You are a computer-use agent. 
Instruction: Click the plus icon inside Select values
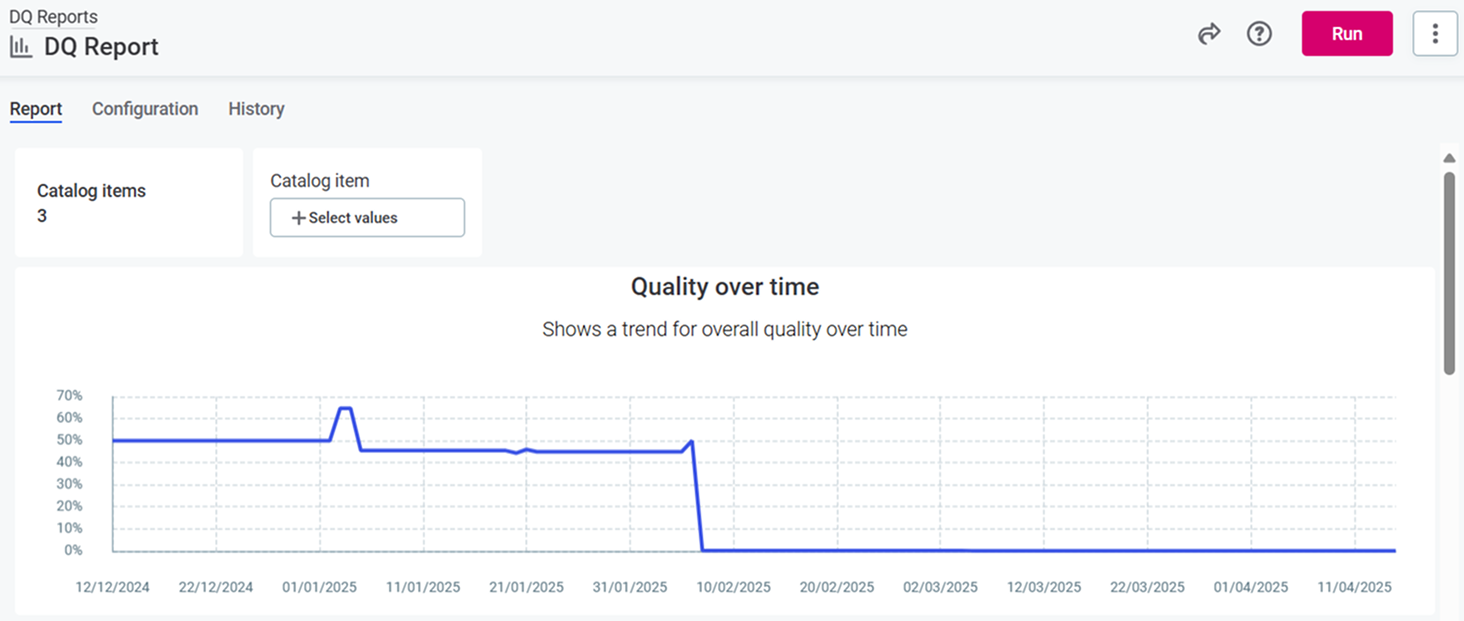coord(300,217)
